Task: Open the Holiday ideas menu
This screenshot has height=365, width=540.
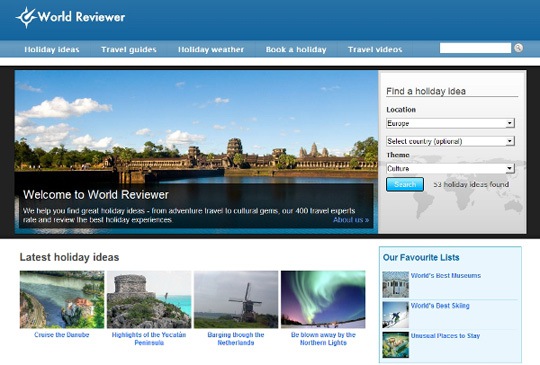Action: (x=52, y=50)
